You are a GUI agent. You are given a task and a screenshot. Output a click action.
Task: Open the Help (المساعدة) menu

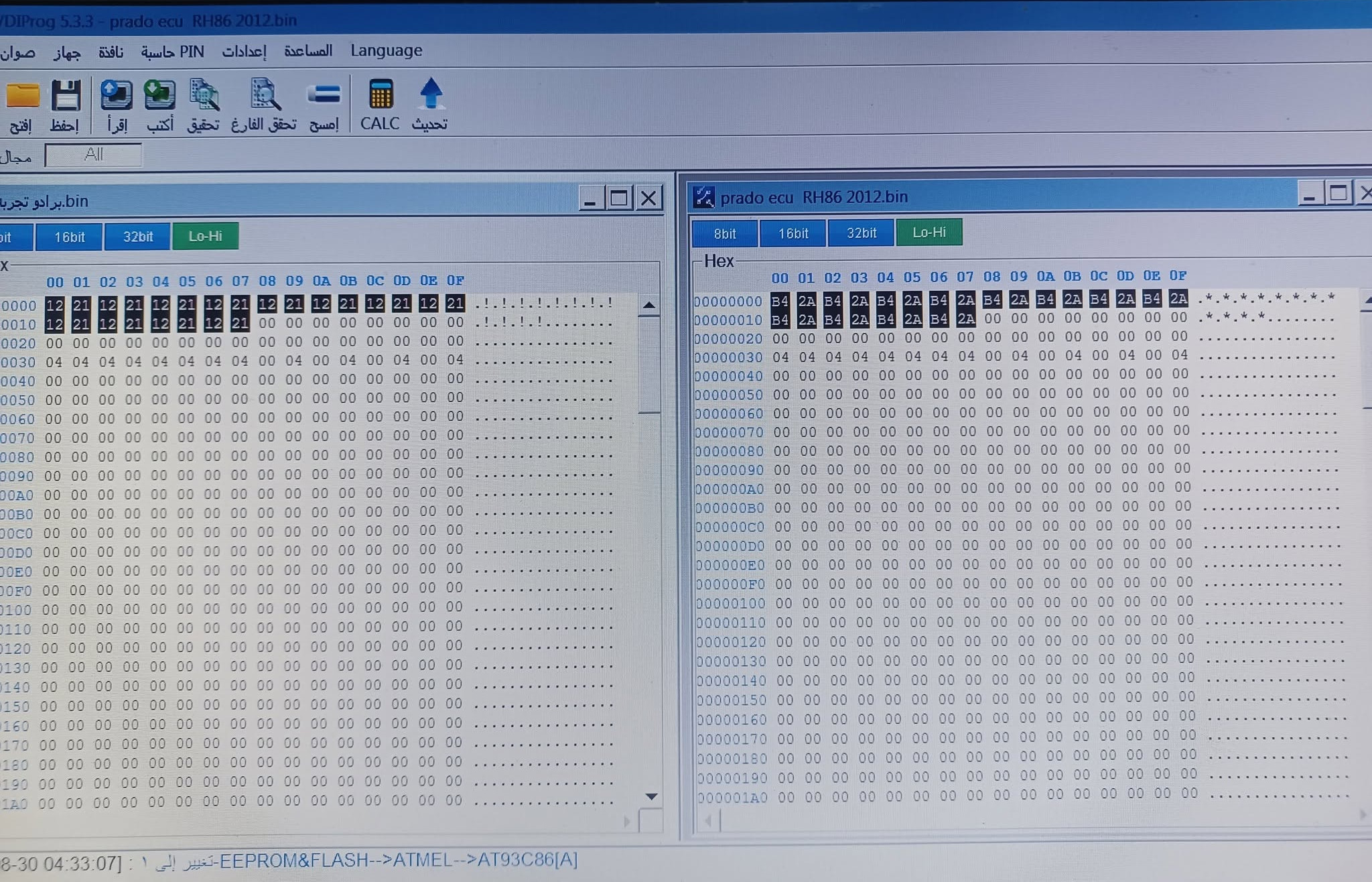tap(308, 51)
